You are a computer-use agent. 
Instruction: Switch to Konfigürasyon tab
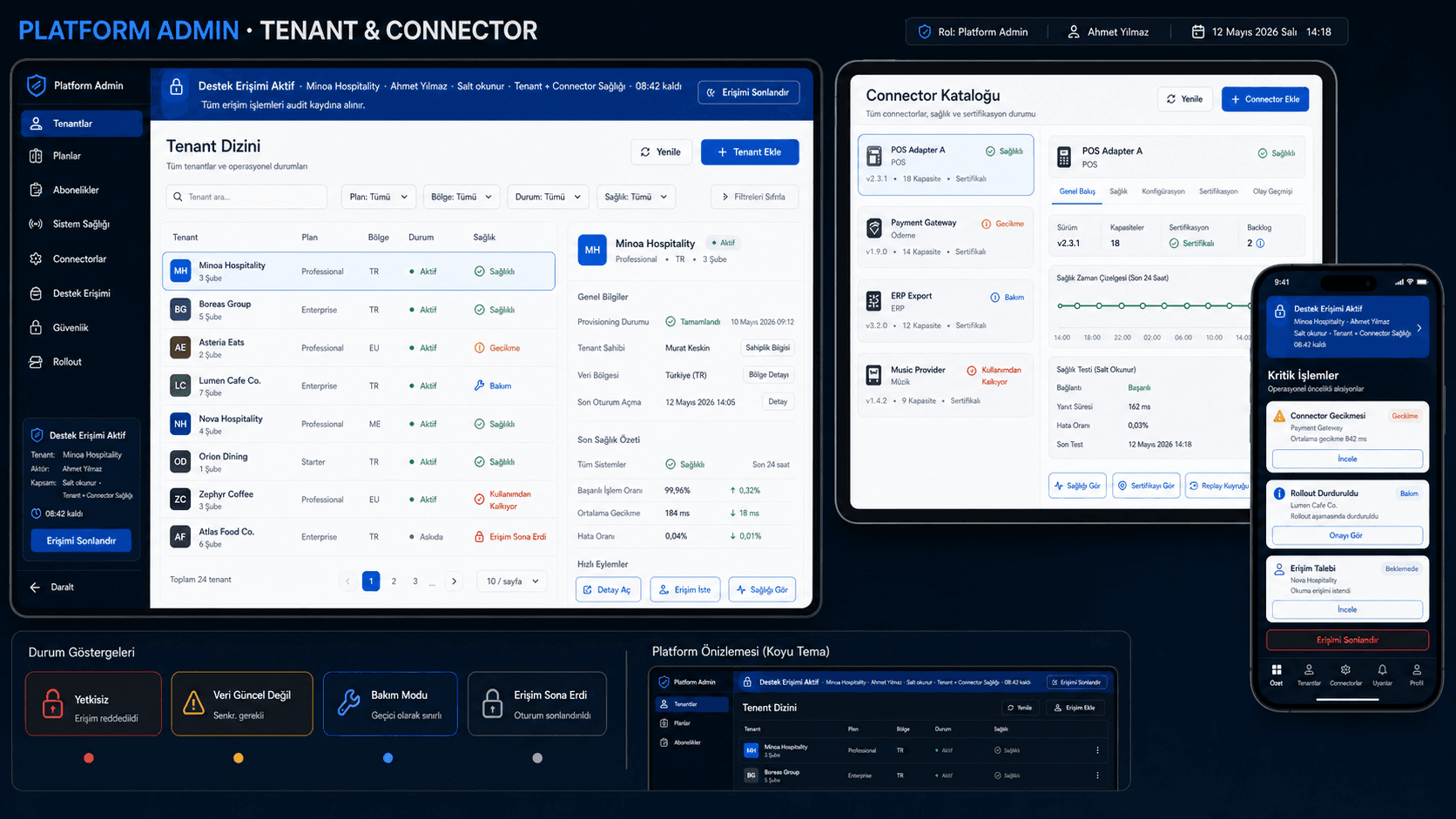coord(1163,191)
